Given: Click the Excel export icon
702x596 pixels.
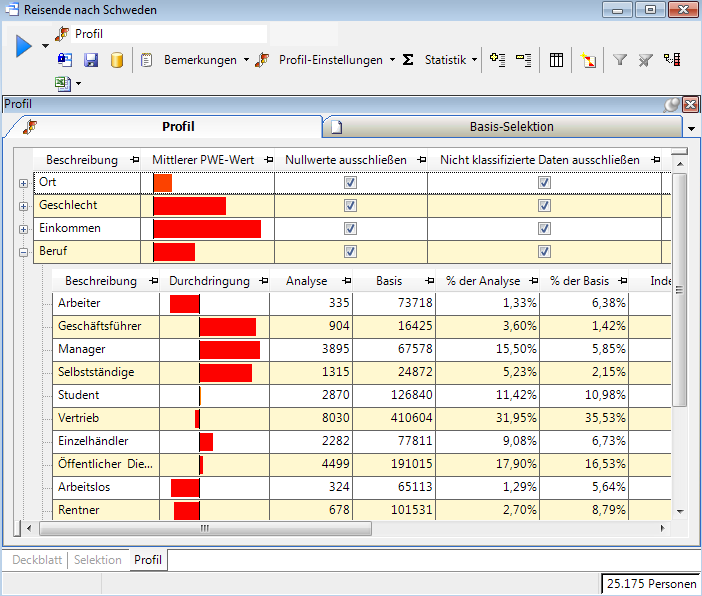Looking at the screenshot, I should coord(63,84).
